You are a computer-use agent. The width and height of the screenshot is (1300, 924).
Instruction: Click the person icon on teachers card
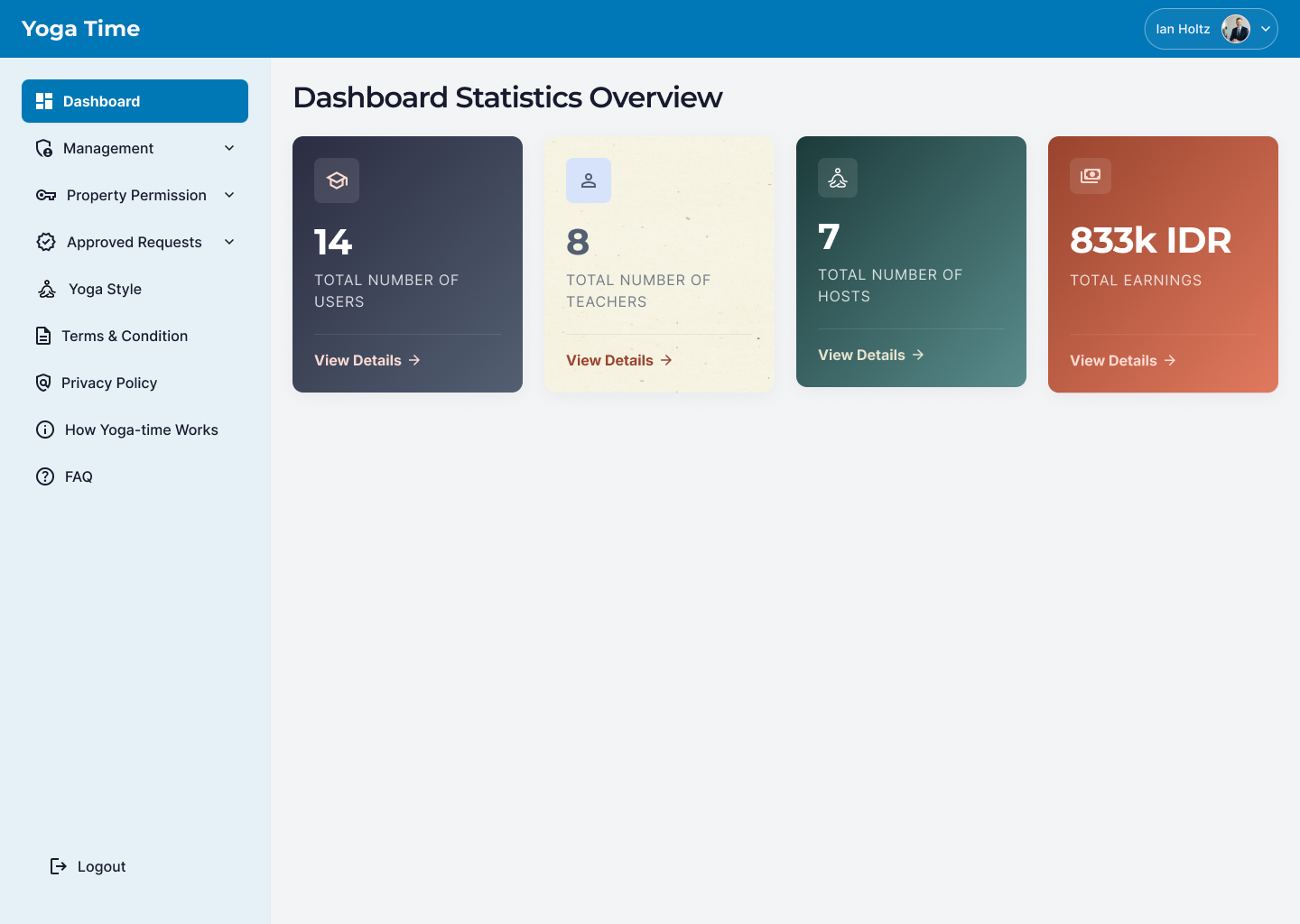589,180
